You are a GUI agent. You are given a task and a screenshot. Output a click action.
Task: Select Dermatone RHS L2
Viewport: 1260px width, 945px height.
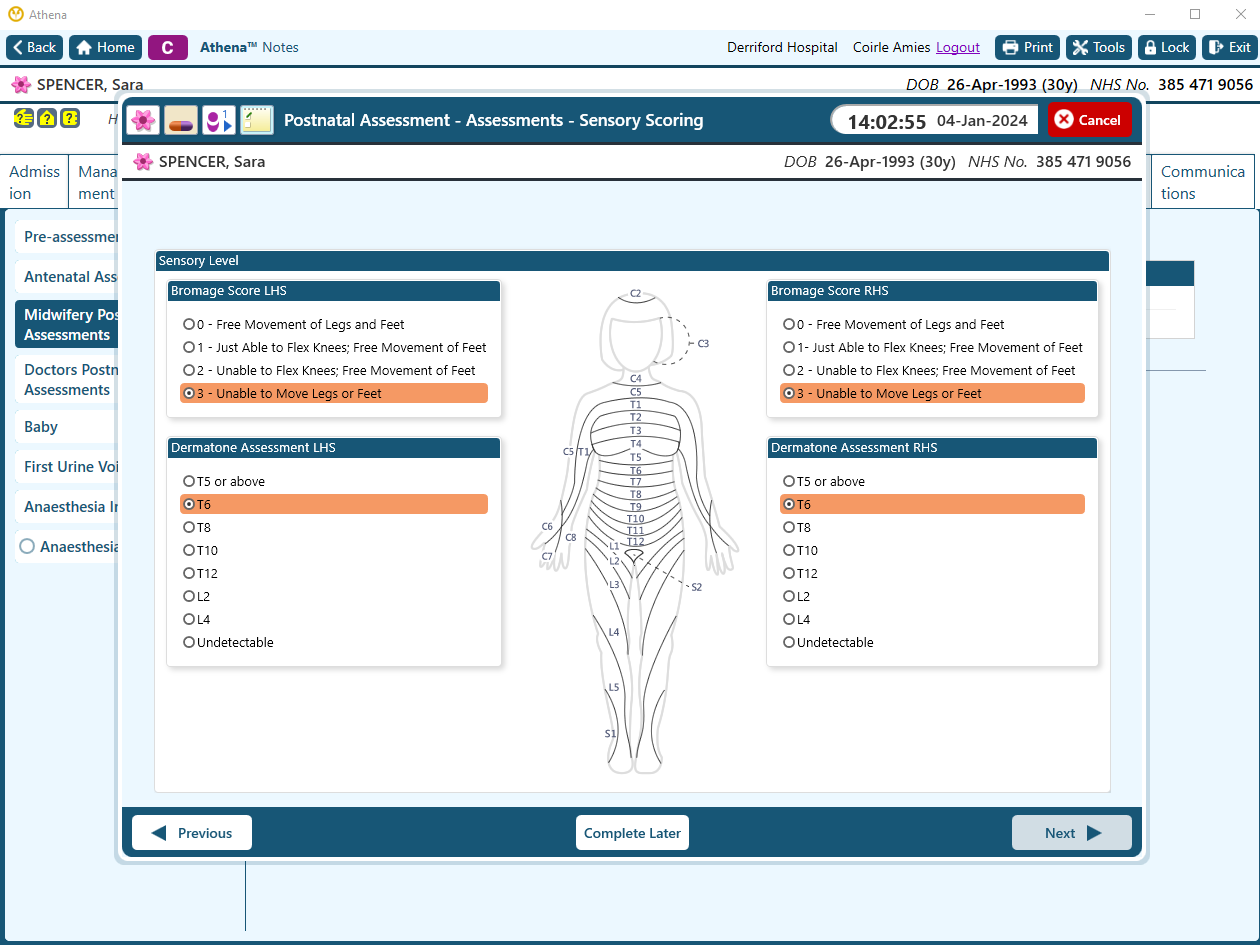click(932, 596)
